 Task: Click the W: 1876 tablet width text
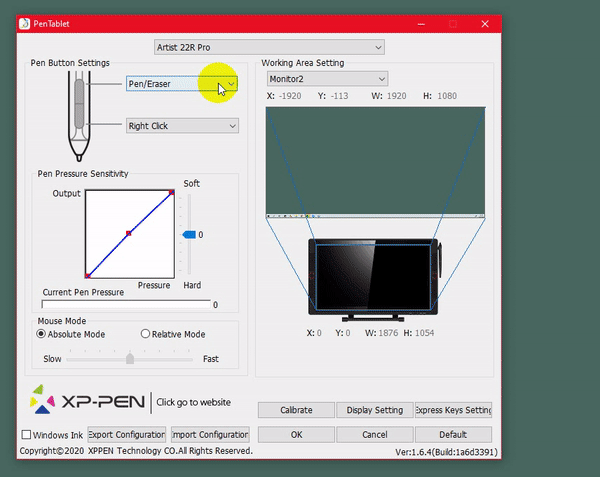tap(382, 333)
